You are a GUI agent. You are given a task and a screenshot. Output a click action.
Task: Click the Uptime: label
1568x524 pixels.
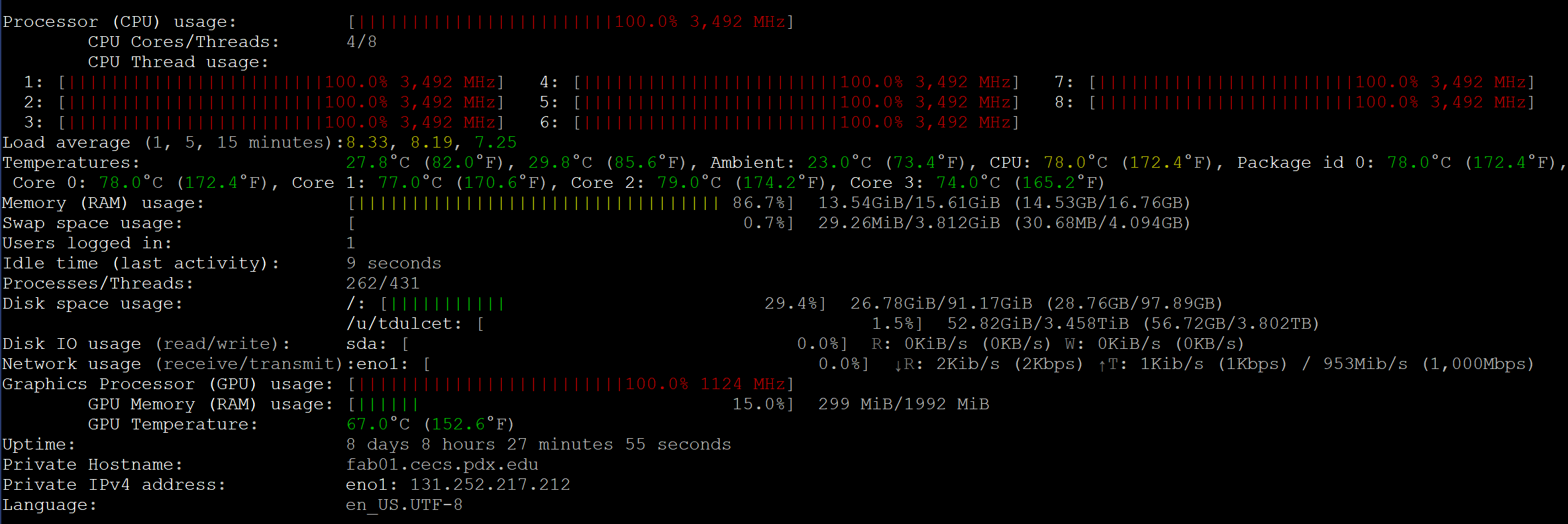[x=40, y=444]
